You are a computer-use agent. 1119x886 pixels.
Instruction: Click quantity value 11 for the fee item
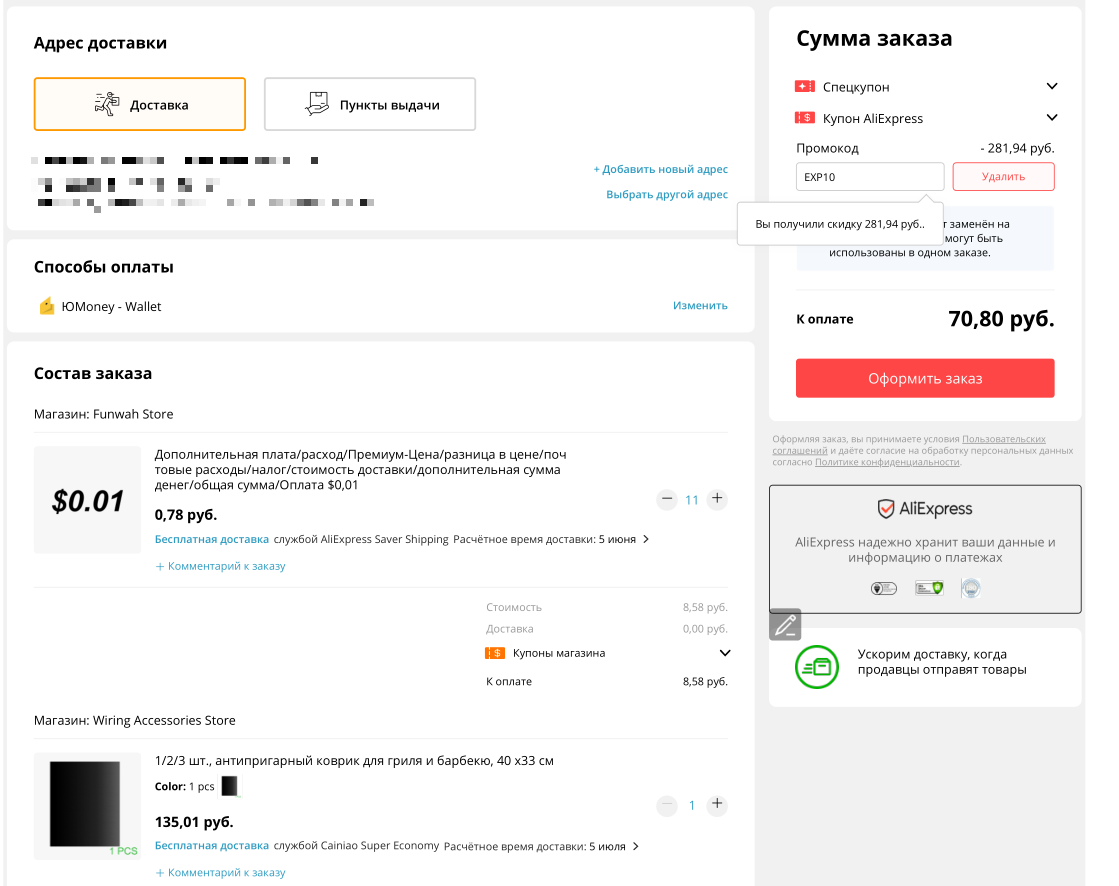tap(692, 500)
